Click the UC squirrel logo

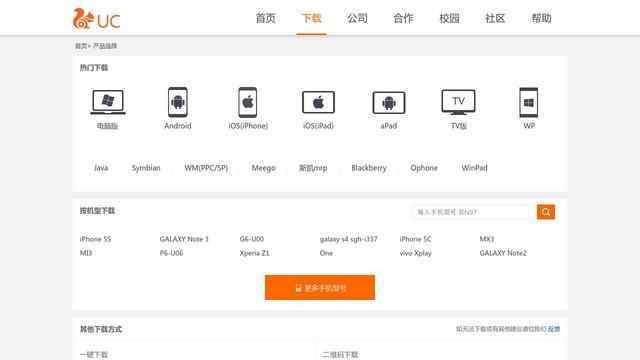click(96, 19)
